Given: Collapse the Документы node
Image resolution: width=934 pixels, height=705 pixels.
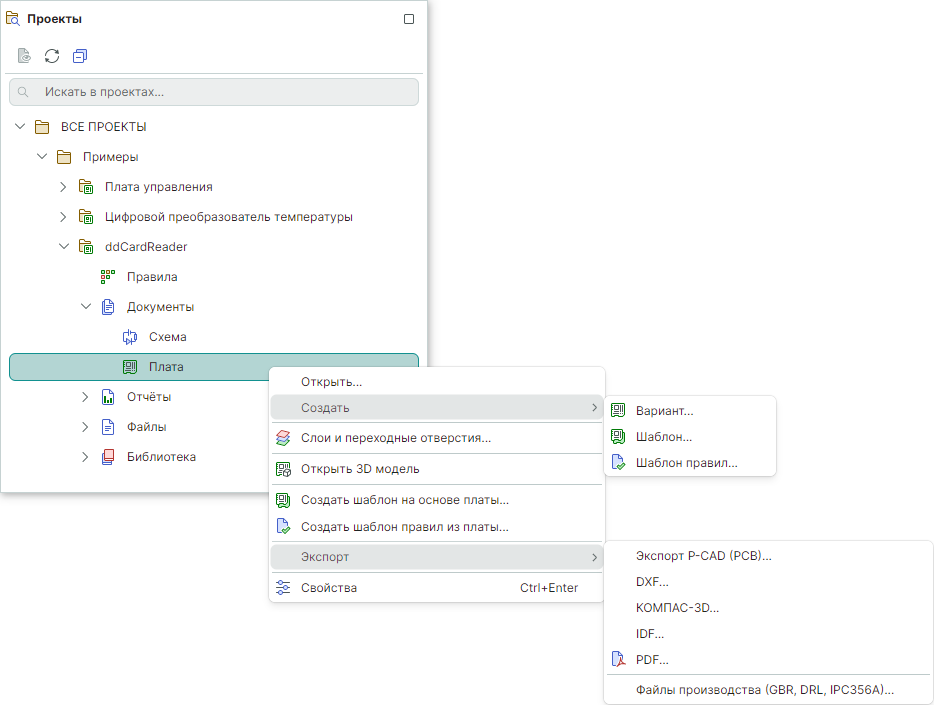Looking at the screenshot, I should (85, 307).
